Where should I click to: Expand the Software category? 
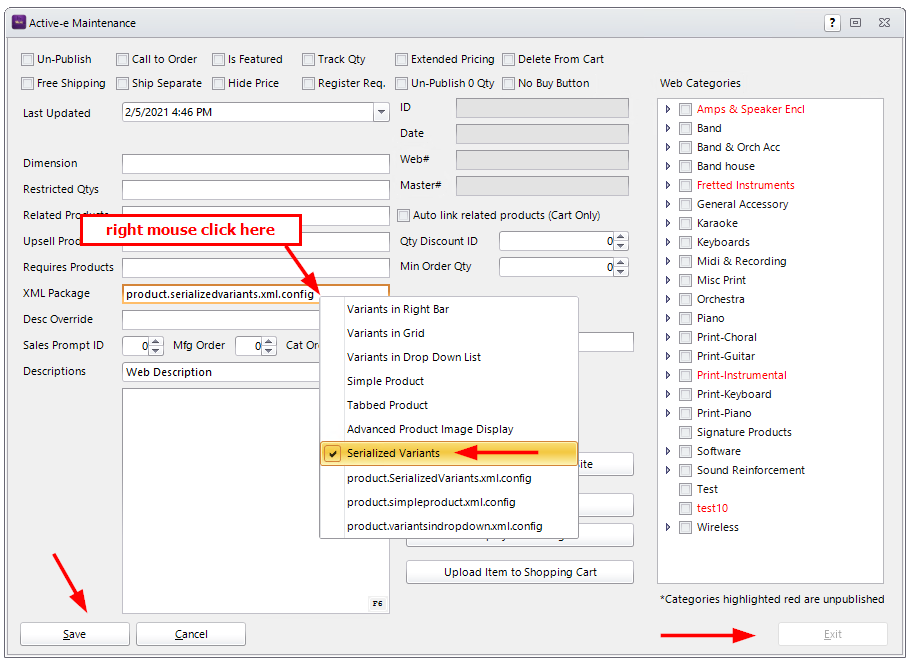(668, 451)
